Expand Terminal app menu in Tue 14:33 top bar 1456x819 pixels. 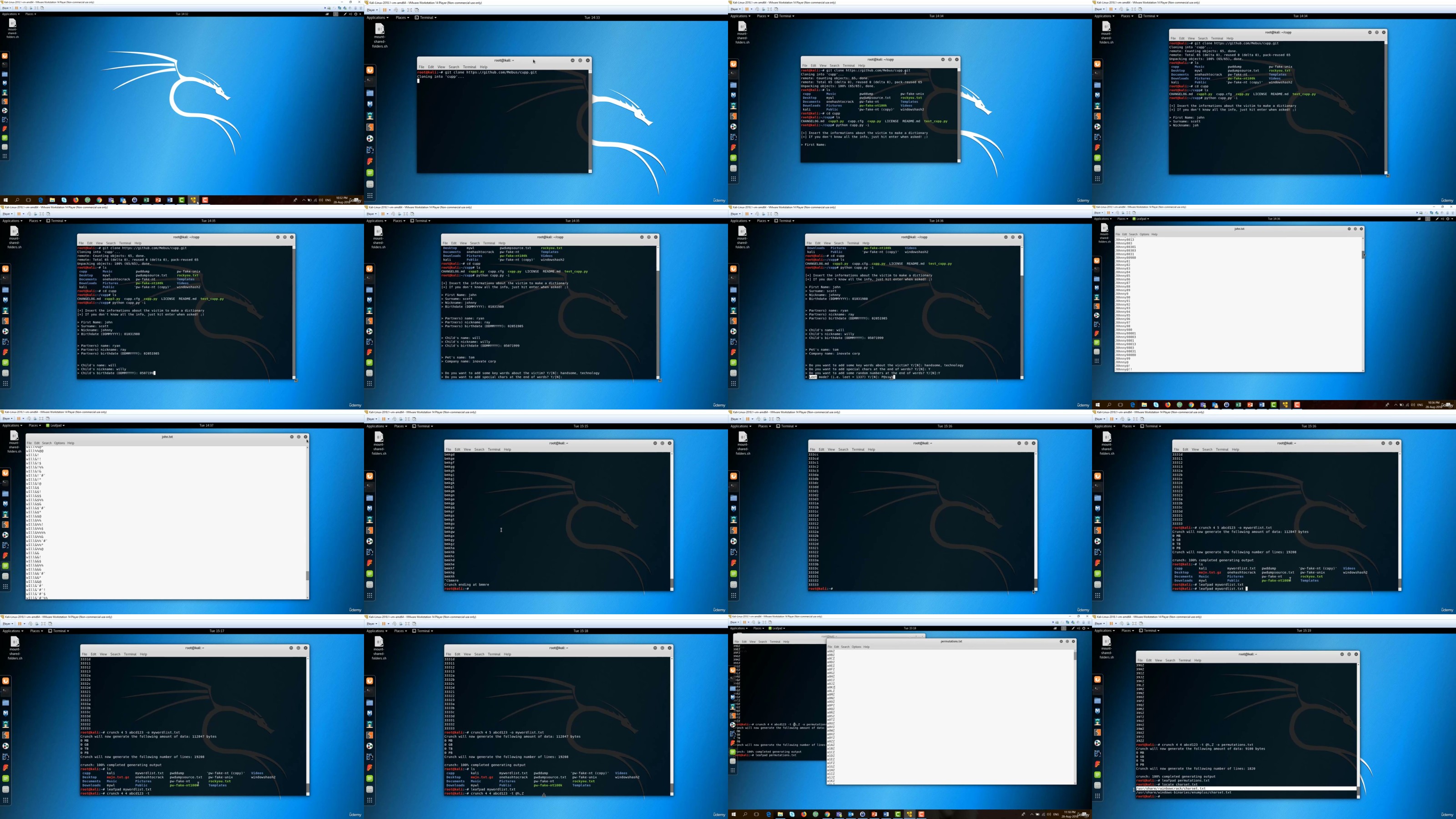[426, 18]
